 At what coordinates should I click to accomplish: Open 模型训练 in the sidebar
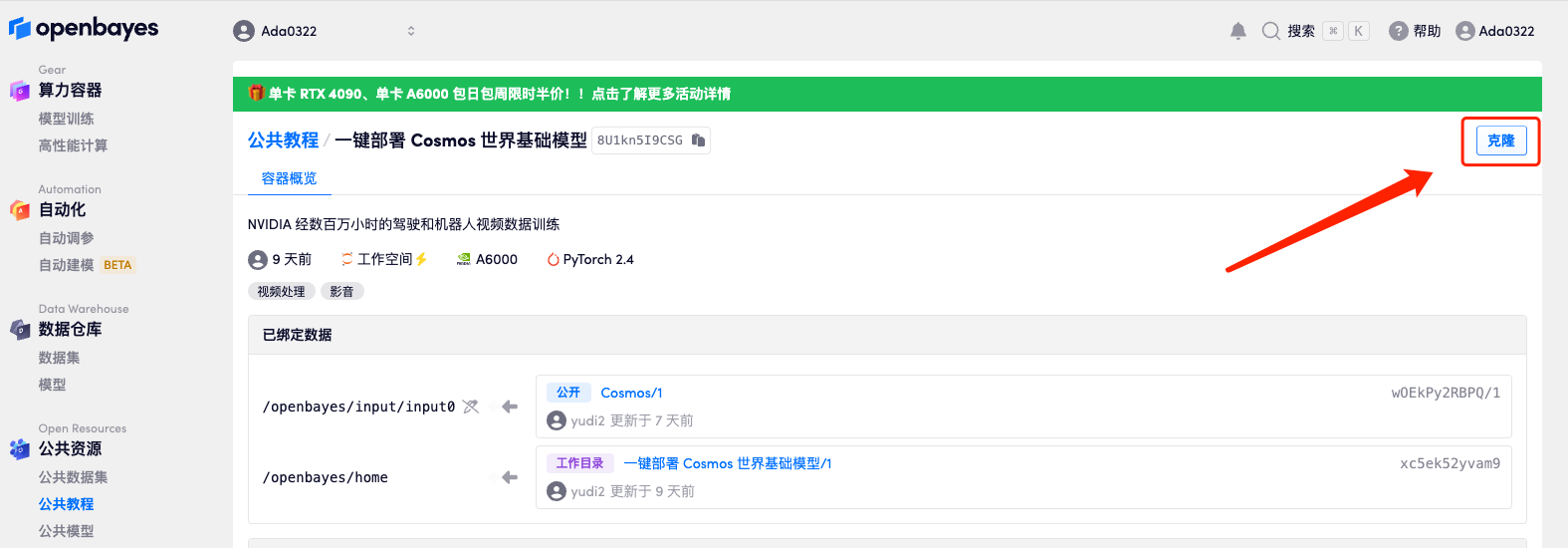[66, 119]
